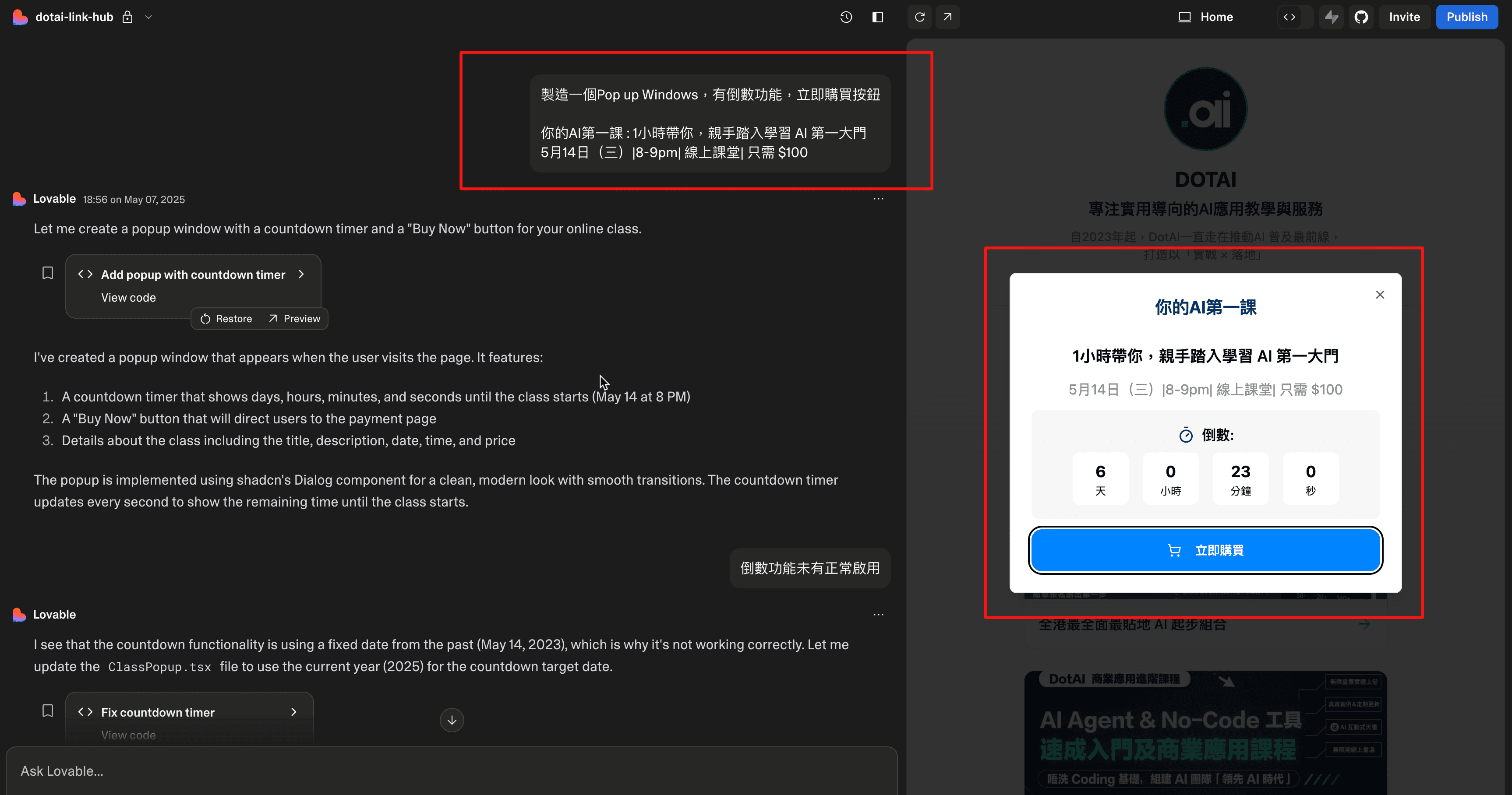
Task: Refresh the preview with the reload icon
Action: tap(920, 17)
